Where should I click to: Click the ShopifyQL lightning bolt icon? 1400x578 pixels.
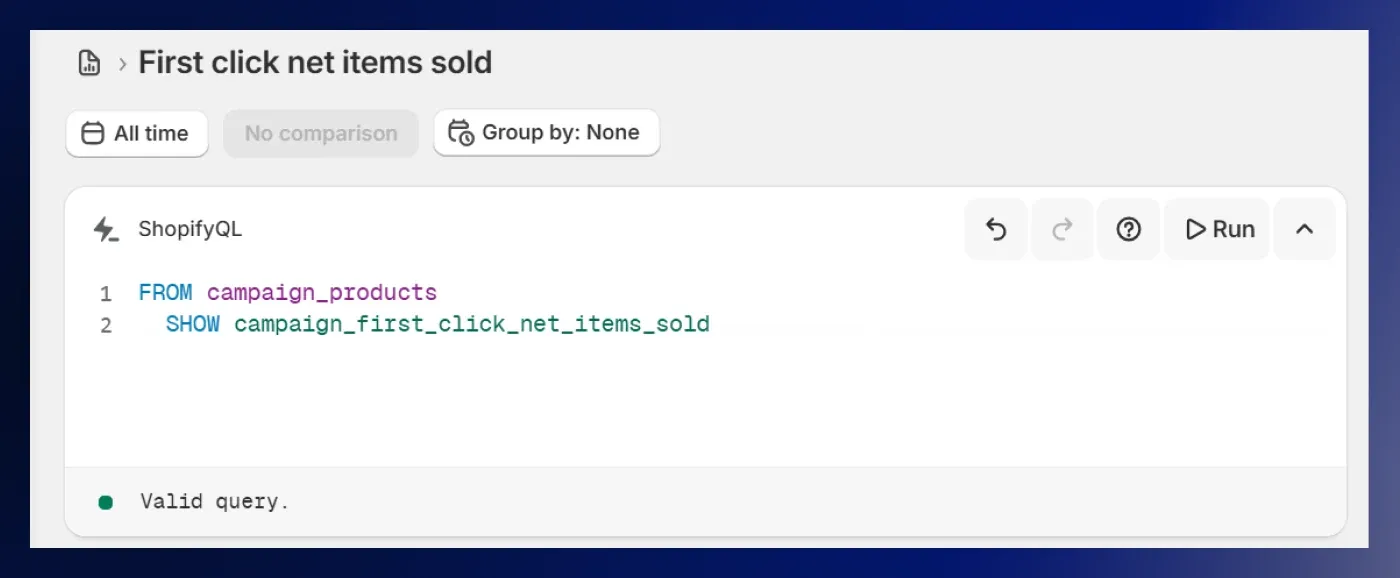click(x=105, y=229)
